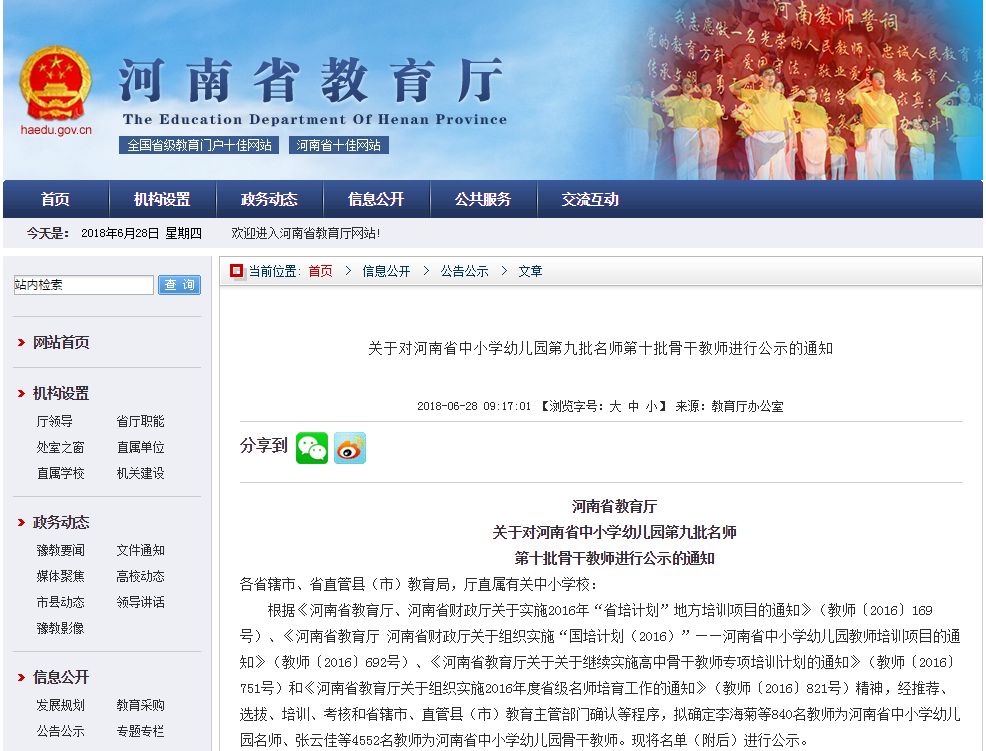Click the 河南省十佳网站 badge

click(335, 143)
